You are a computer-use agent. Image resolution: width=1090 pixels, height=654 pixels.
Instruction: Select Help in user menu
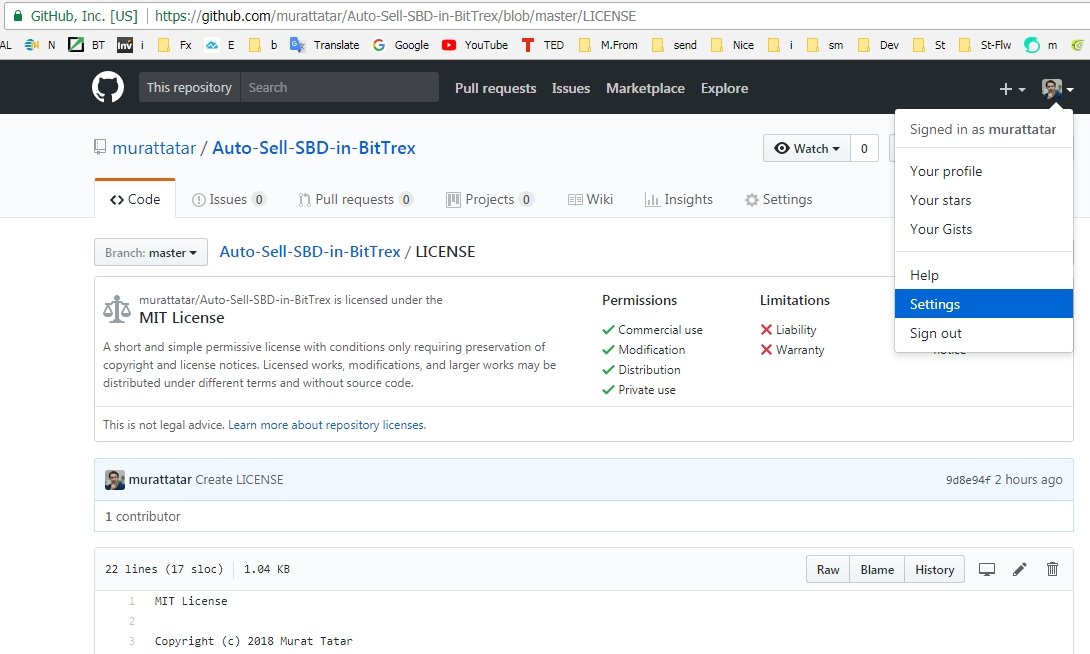point(984,275)
